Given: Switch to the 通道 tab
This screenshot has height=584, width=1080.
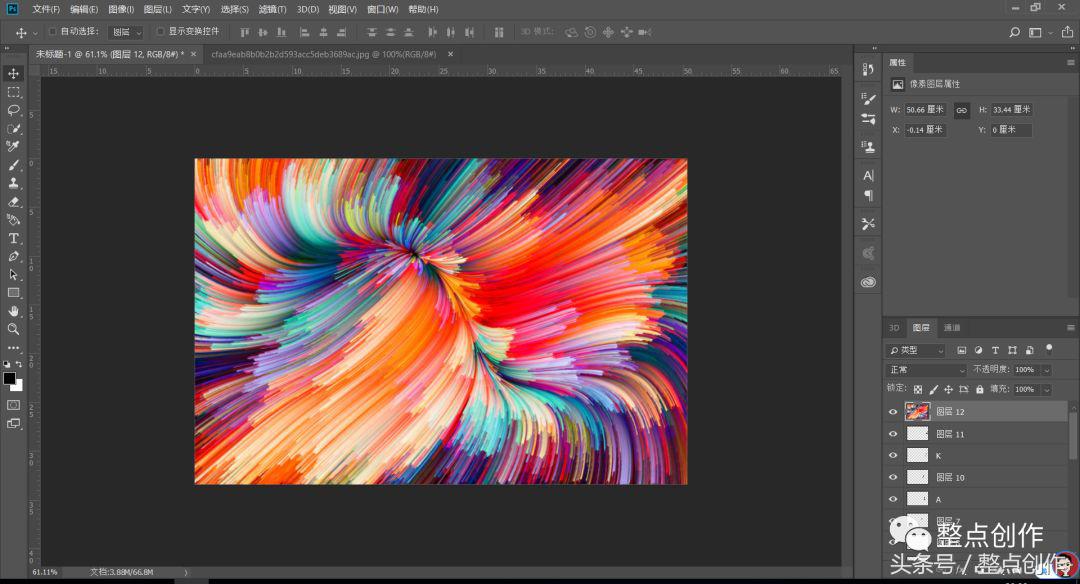Looking at the screenshot, I should coord(951,328).
